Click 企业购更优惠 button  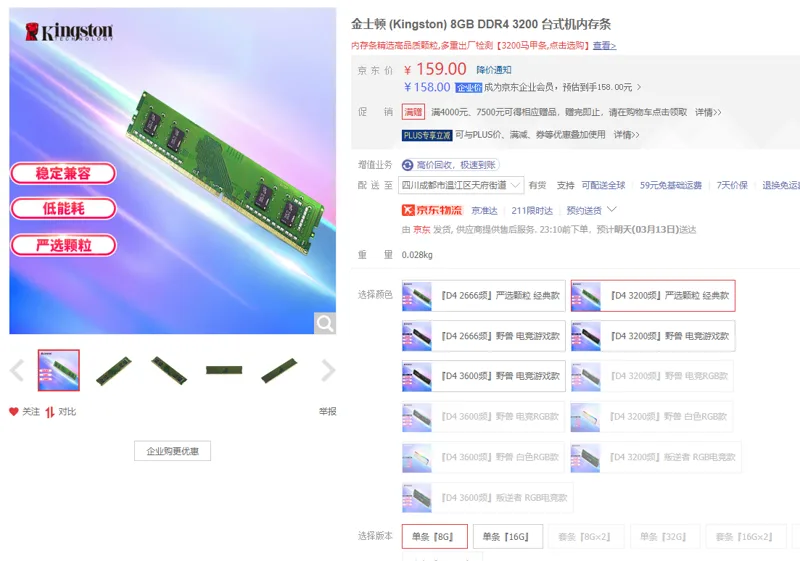[172, 451]
